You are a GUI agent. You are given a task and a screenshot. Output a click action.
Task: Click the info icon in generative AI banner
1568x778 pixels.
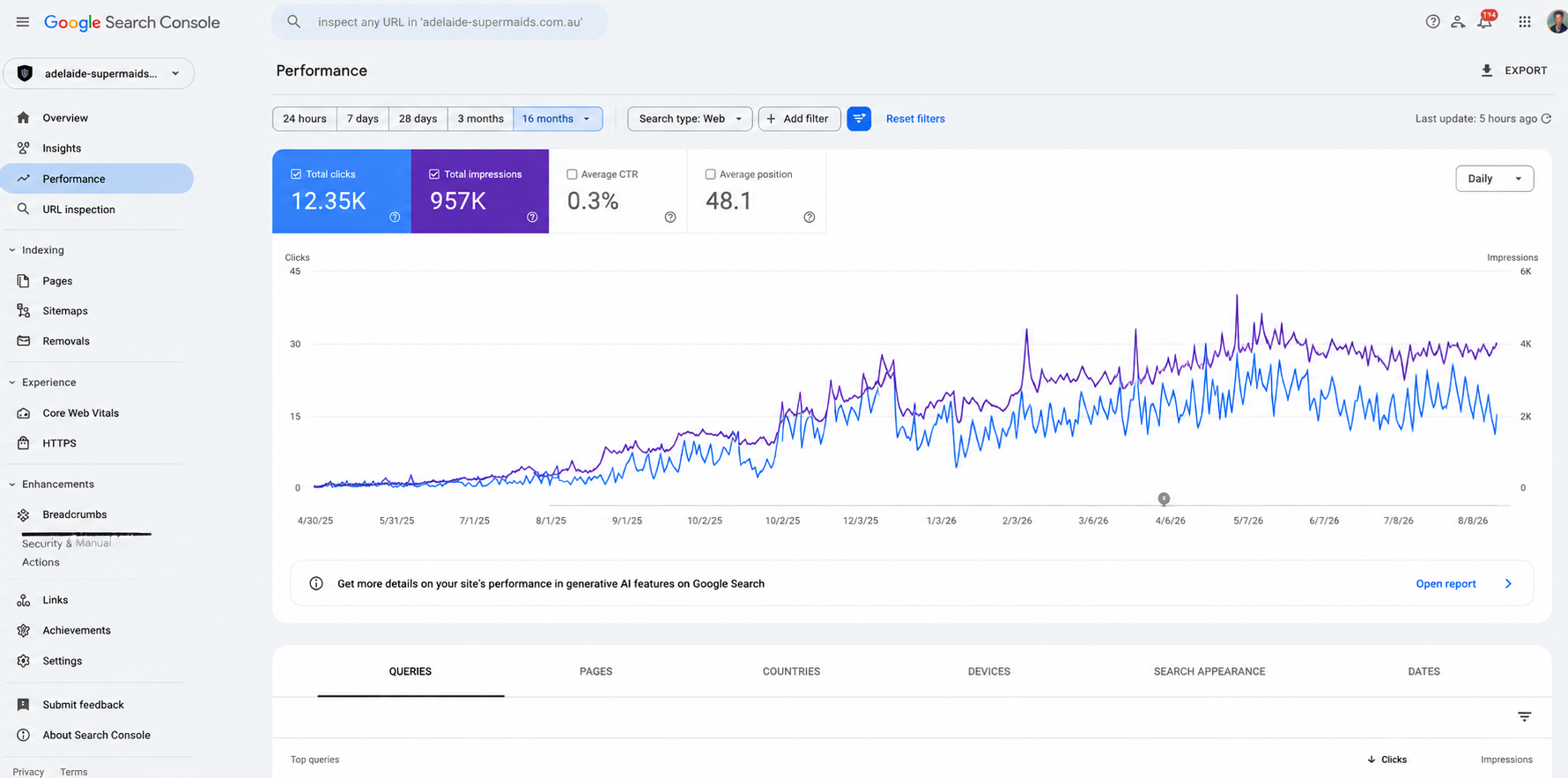[316, 583]
